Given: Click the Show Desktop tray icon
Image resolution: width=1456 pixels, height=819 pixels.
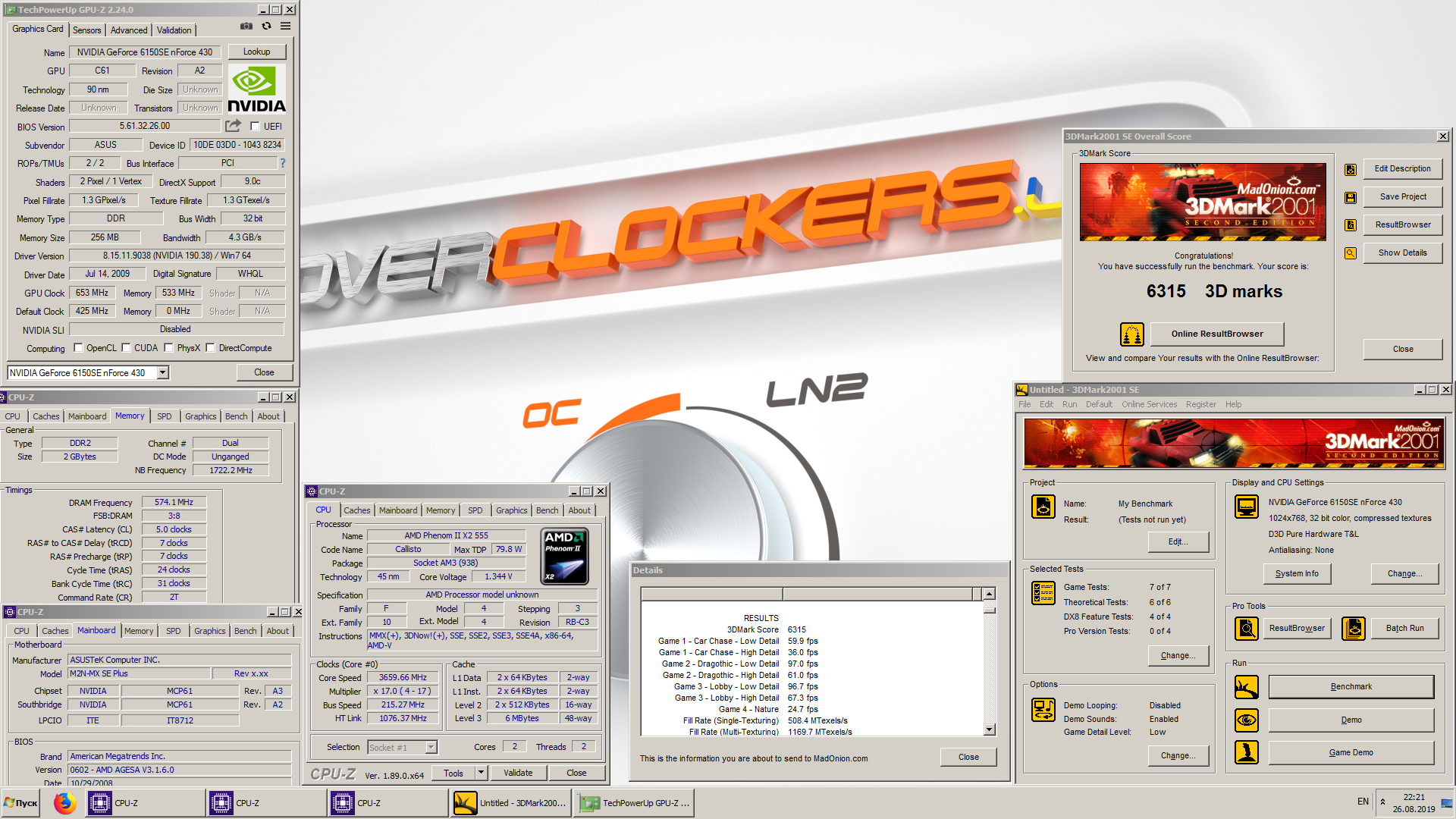Looking at the screenshot, I should (x=1448, y=803).
